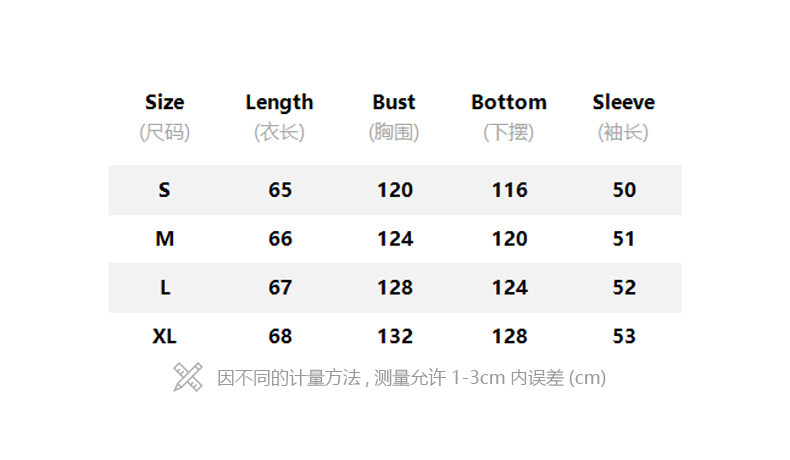Image resolution: width=790 pixels, height=460 pixels.
Task: Click the Bottom column header
Action: point(509,102)
